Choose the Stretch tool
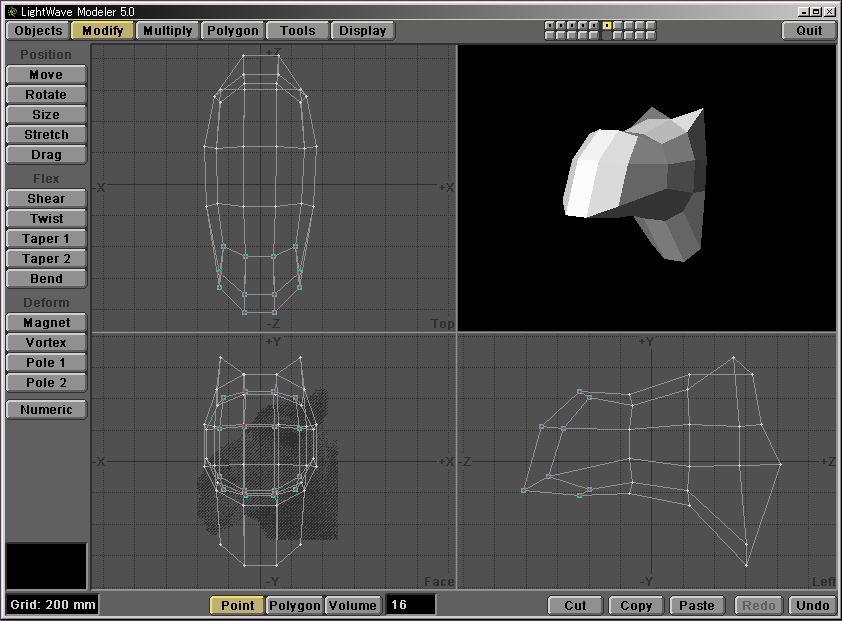This screenshot has width=842, height=621. [46, 134]
